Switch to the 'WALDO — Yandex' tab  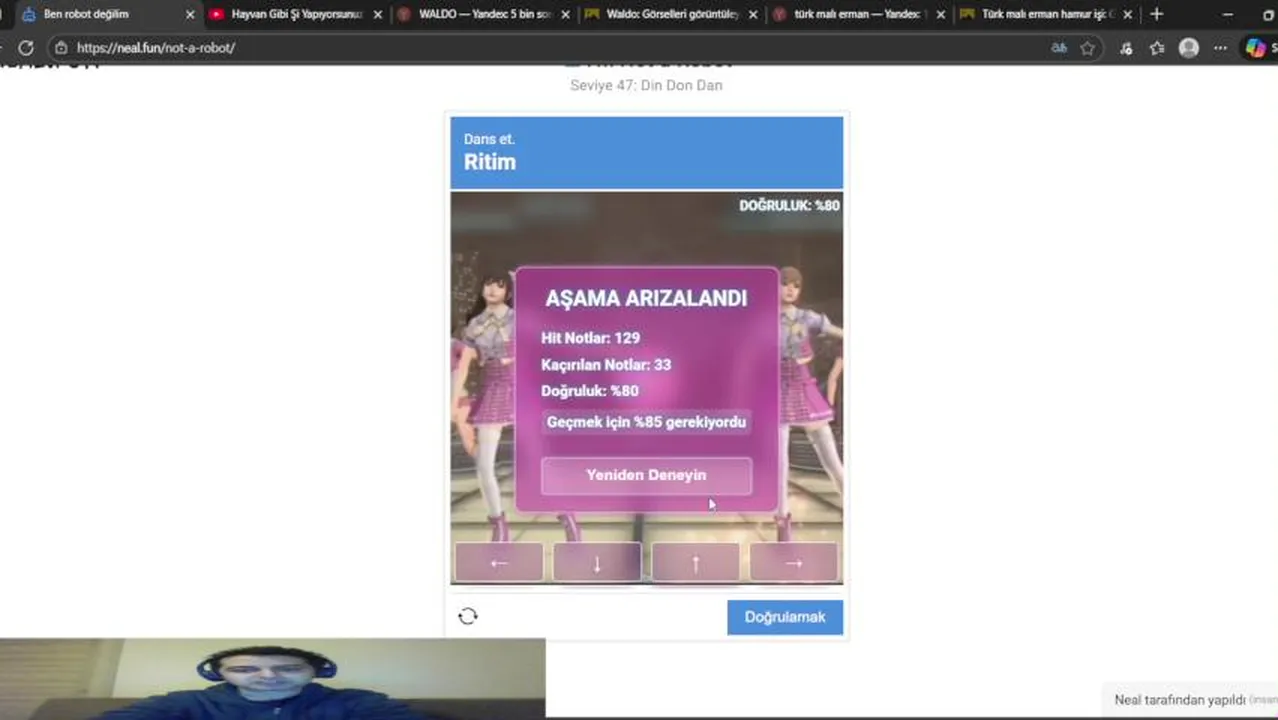(484, 15)
